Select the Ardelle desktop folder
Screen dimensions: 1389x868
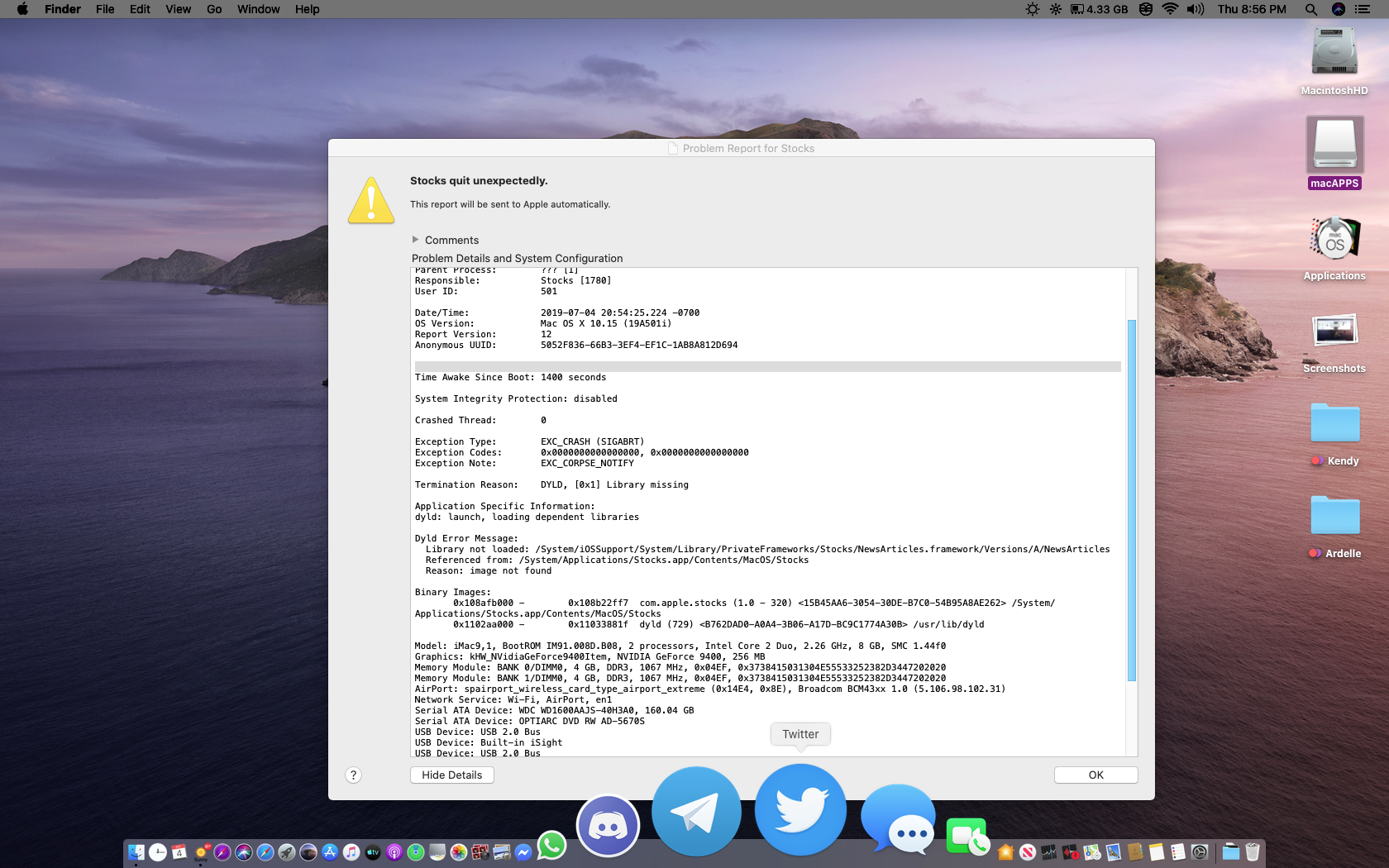[1334, 526]
